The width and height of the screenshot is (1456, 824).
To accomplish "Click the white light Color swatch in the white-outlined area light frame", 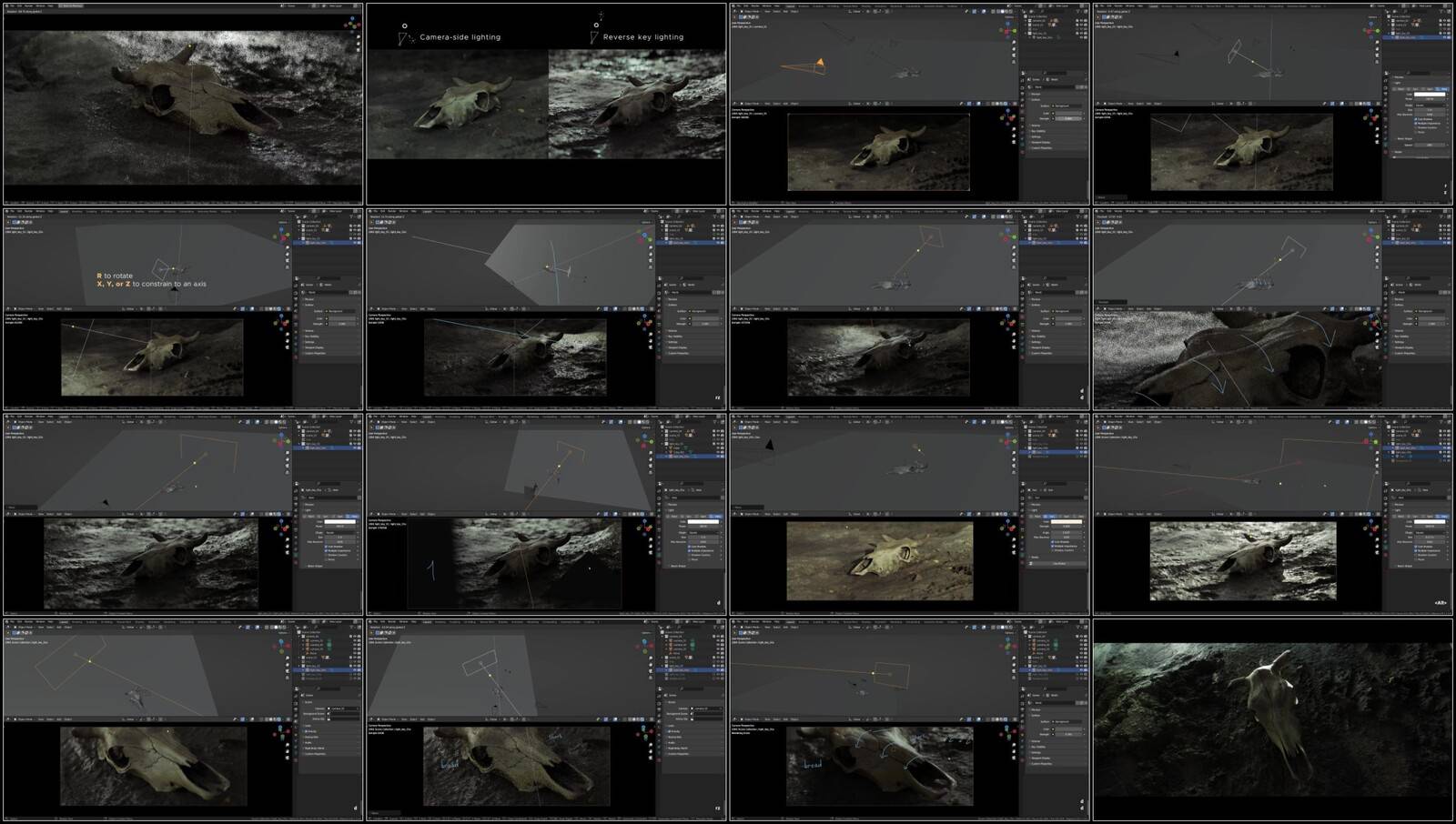I will 1431,93.
